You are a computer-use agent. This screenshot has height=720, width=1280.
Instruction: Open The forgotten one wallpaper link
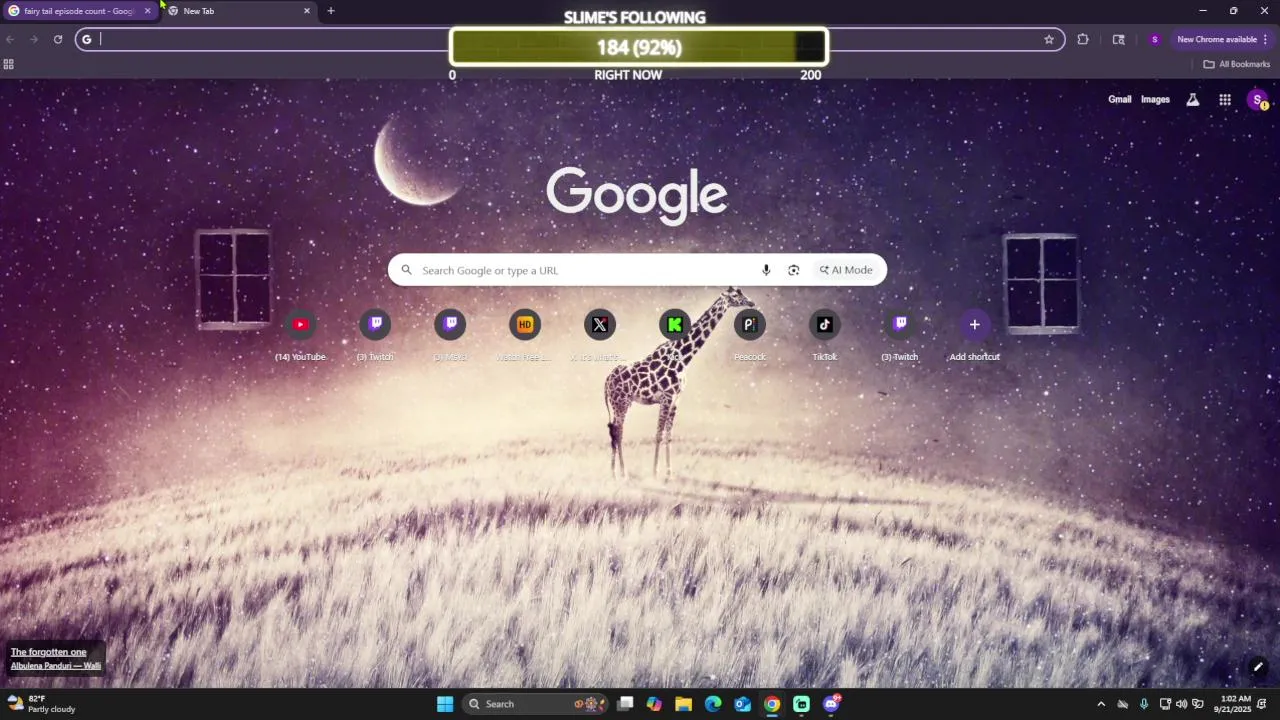click(x=49, y=652)
